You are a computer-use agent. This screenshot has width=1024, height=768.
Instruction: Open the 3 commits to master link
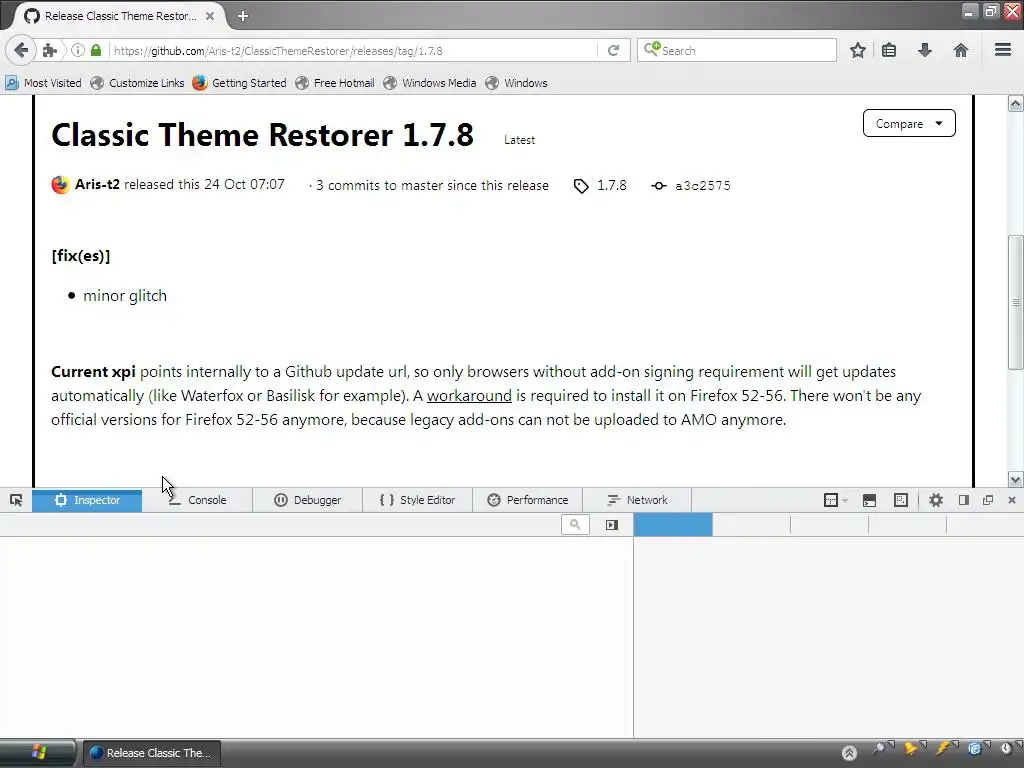432,185
